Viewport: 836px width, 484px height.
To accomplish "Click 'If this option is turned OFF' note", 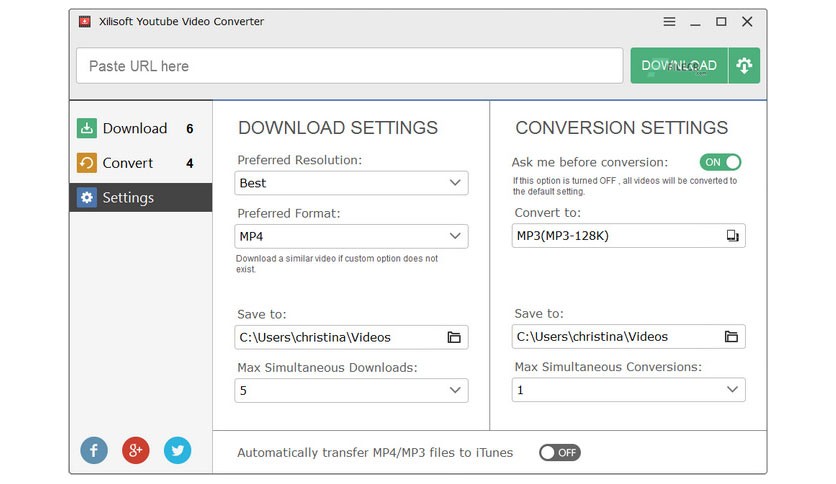I will pos(624,186).
